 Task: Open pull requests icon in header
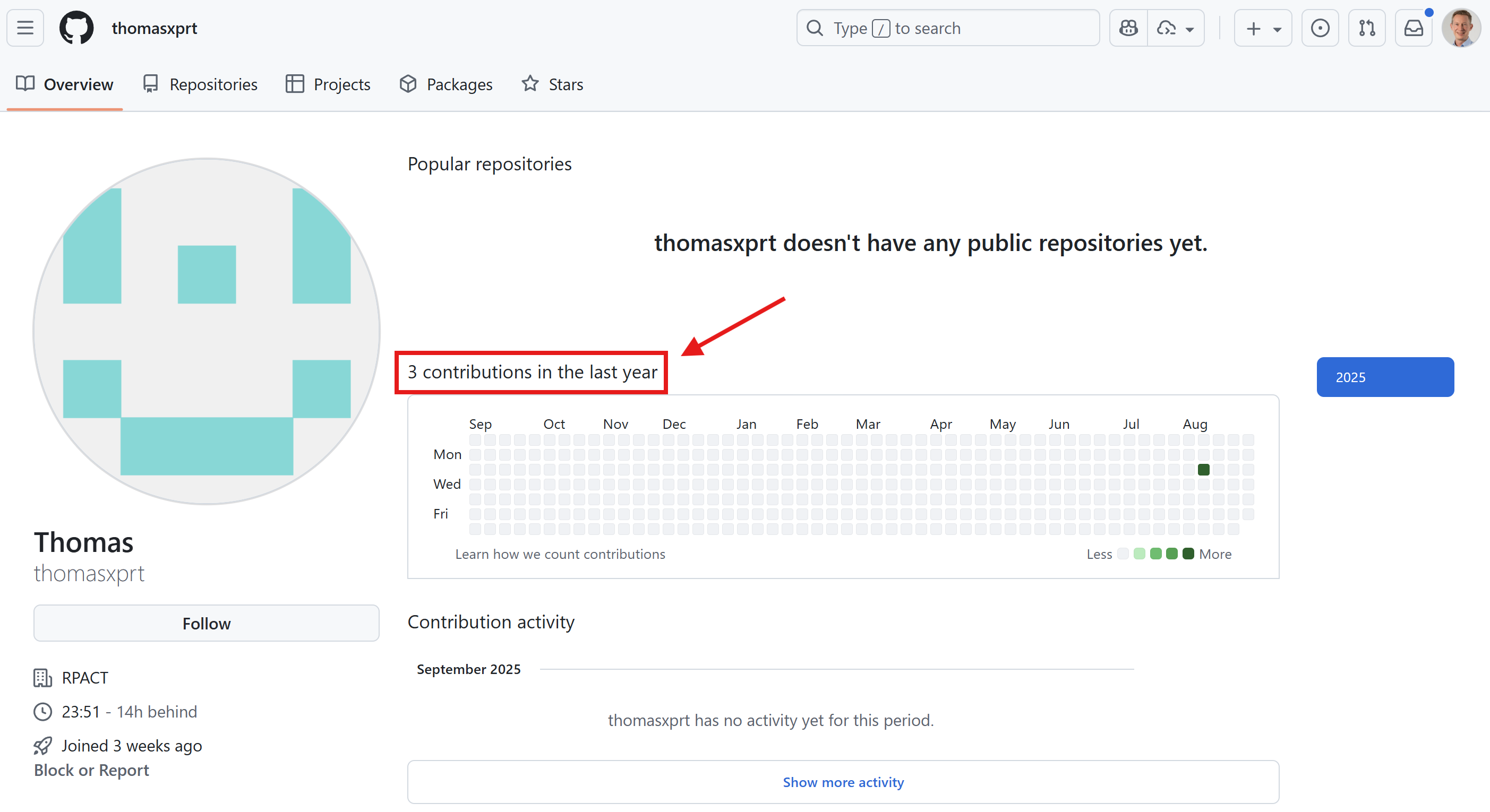tap(1366, 28)
